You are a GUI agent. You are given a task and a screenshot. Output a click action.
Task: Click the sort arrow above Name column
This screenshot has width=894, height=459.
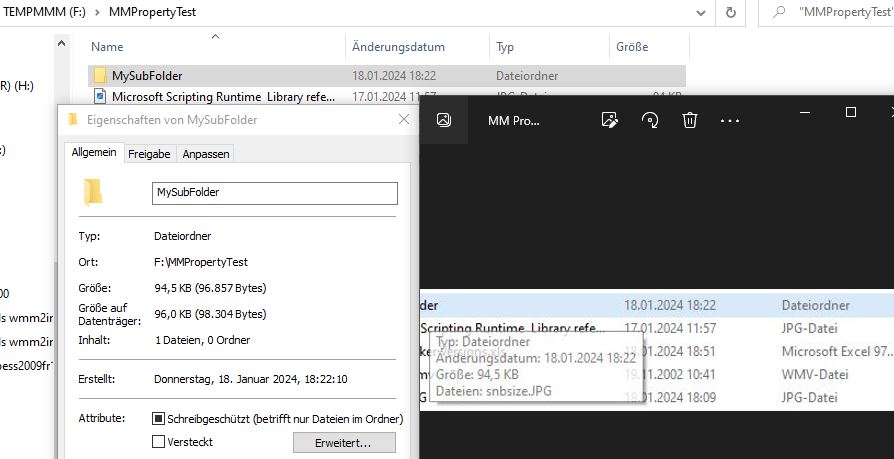(215, 37)
